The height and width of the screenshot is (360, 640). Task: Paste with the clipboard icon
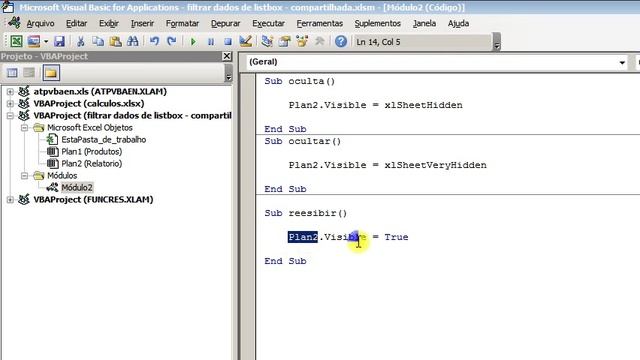[116, 41]
